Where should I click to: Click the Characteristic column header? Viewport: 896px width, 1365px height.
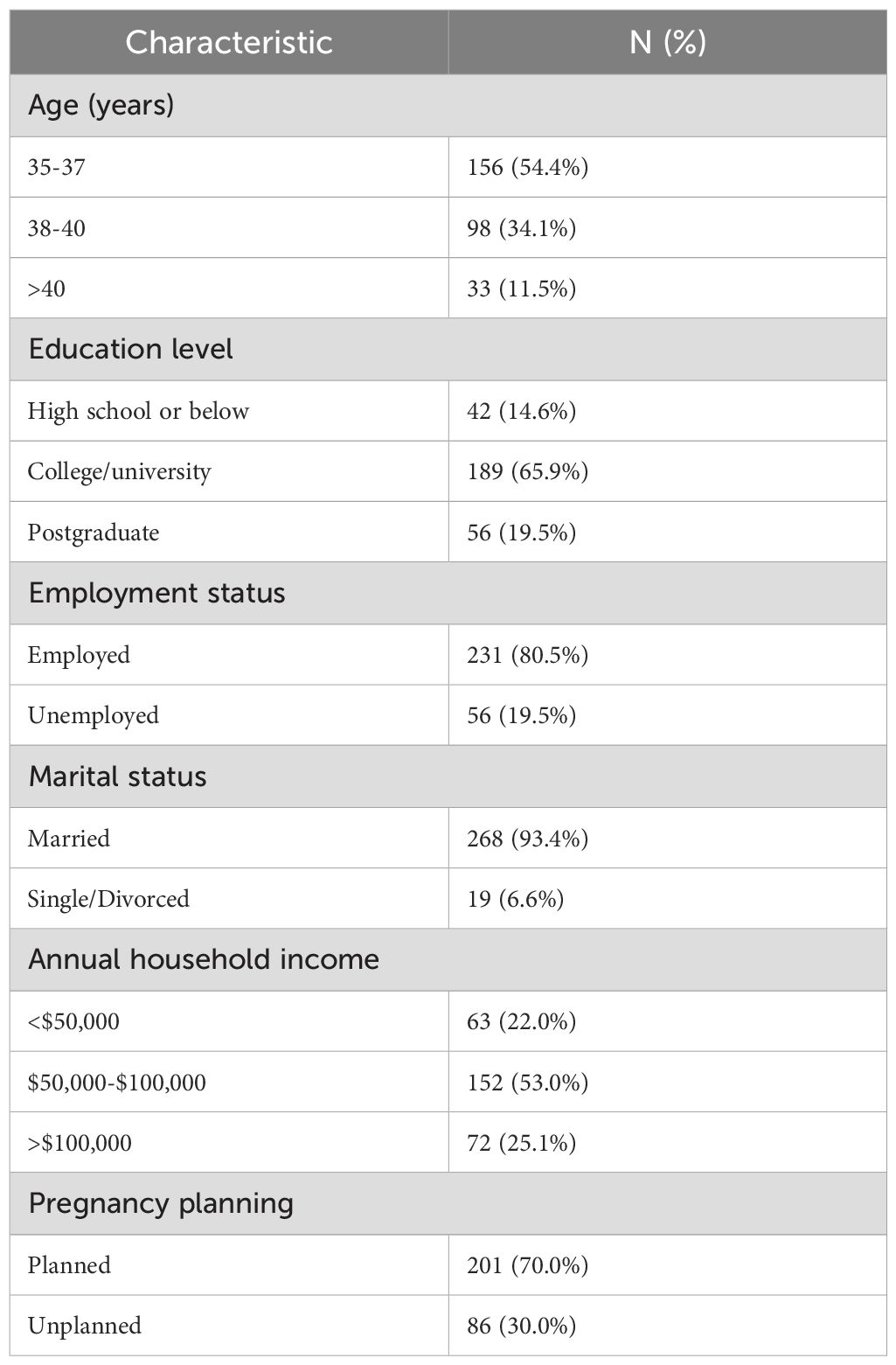tap(229, 43)
